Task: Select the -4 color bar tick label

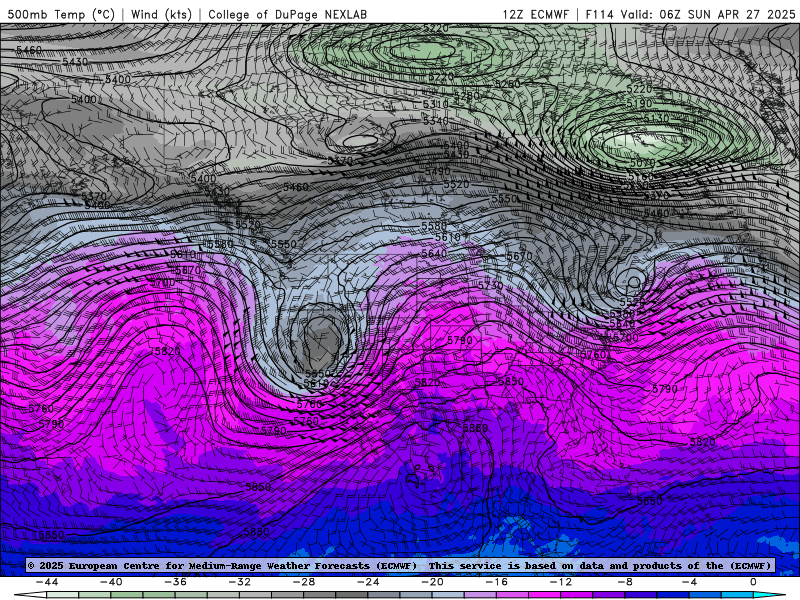Action: [x=689, y=582]
